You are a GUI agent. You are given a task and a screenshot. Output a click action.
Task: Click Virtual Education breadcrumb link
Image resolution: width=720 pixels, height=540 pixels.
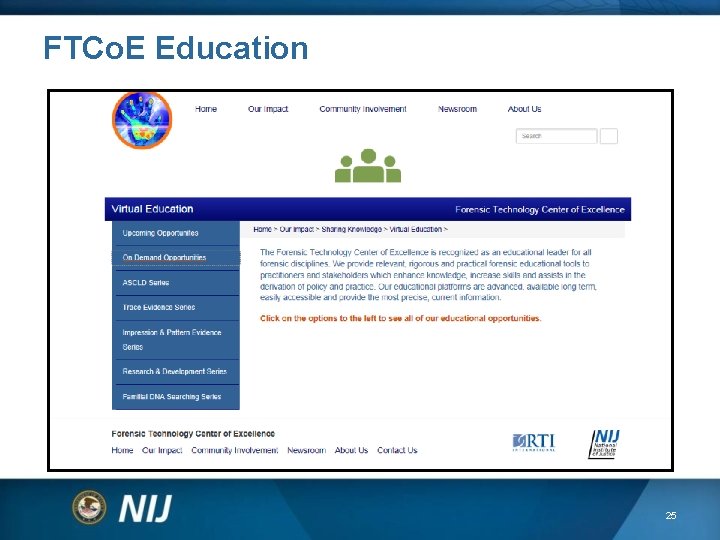click(x=416, y=229)
